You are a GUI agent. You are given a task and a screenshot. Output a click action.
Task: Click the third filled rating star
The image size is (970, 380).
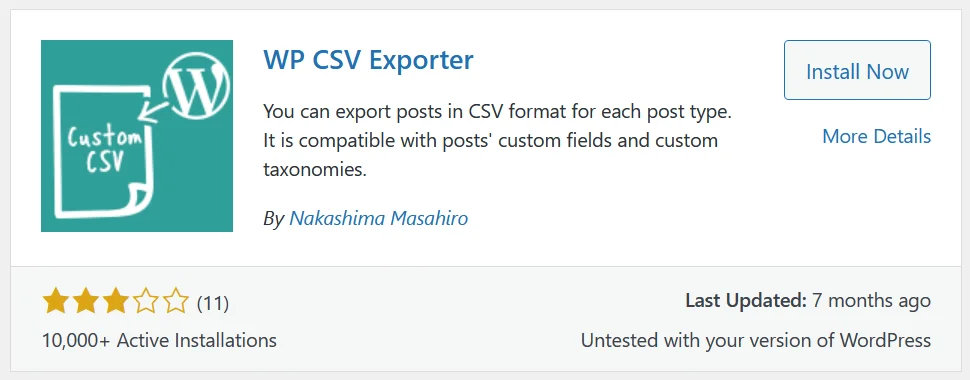point(115,301)
